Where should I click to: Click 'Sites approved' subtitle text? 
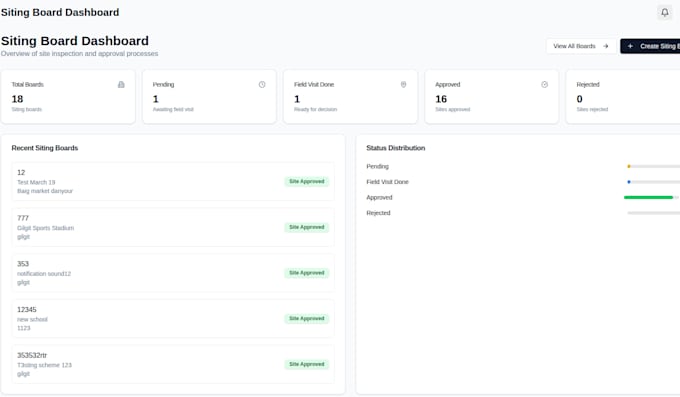click(x=452, y=109)
